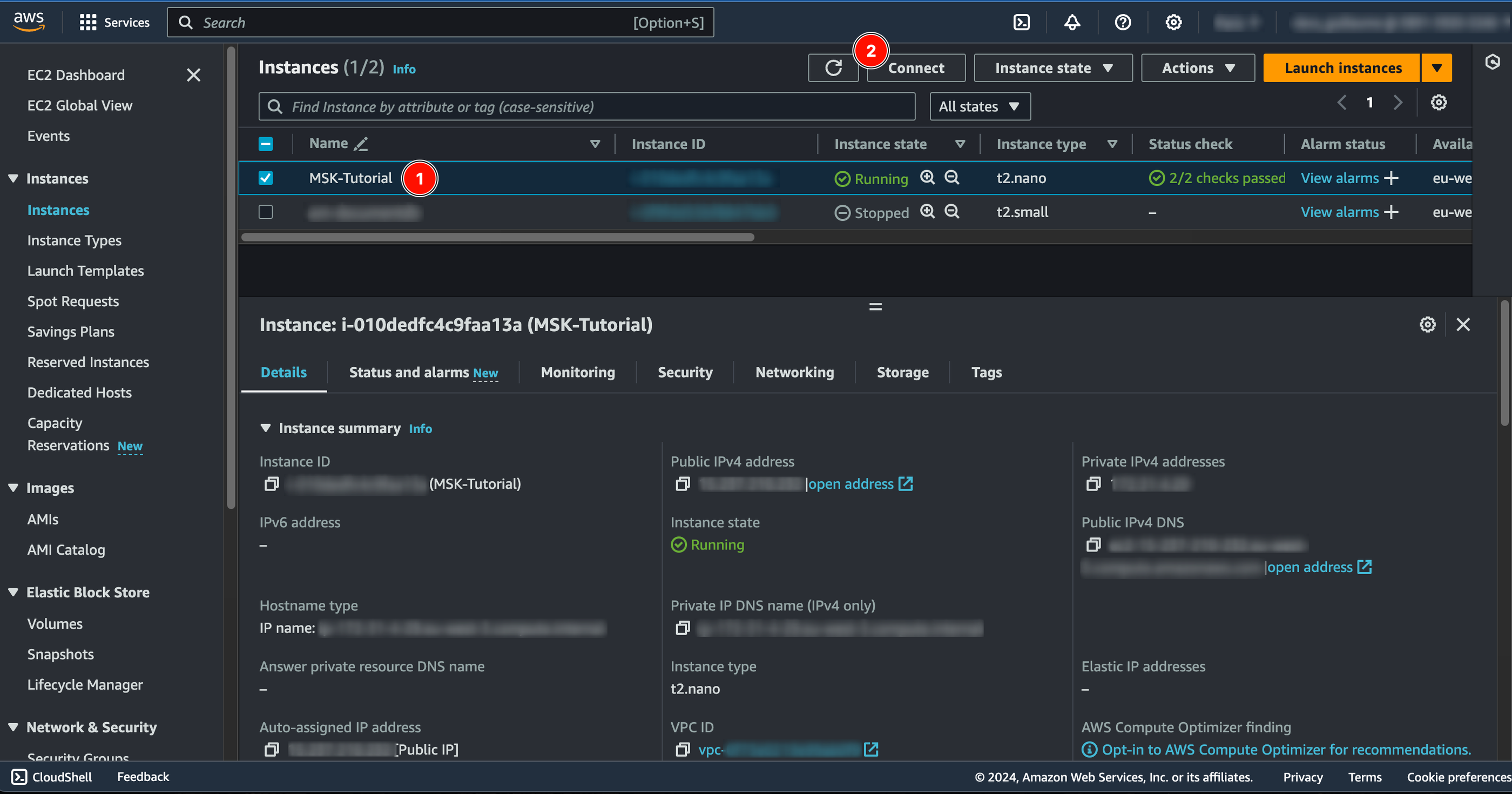Copy the Private IPv4 address
1512x794 pixels.
(x=1093, y=484)
